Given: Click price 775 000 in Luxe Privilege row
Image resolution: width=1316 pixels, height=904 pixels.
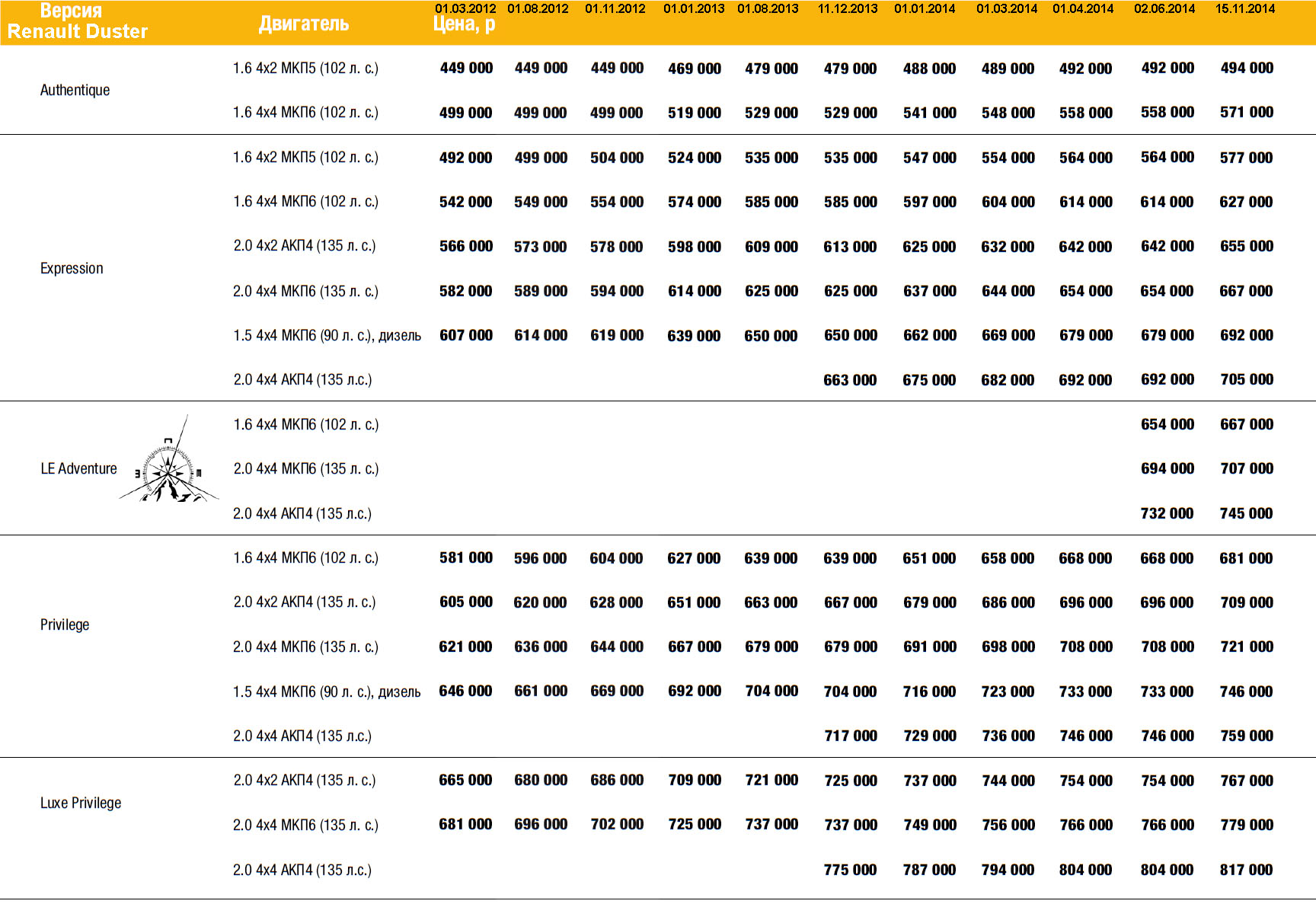Looking at the screenshot, I should [x=850, y=870].
